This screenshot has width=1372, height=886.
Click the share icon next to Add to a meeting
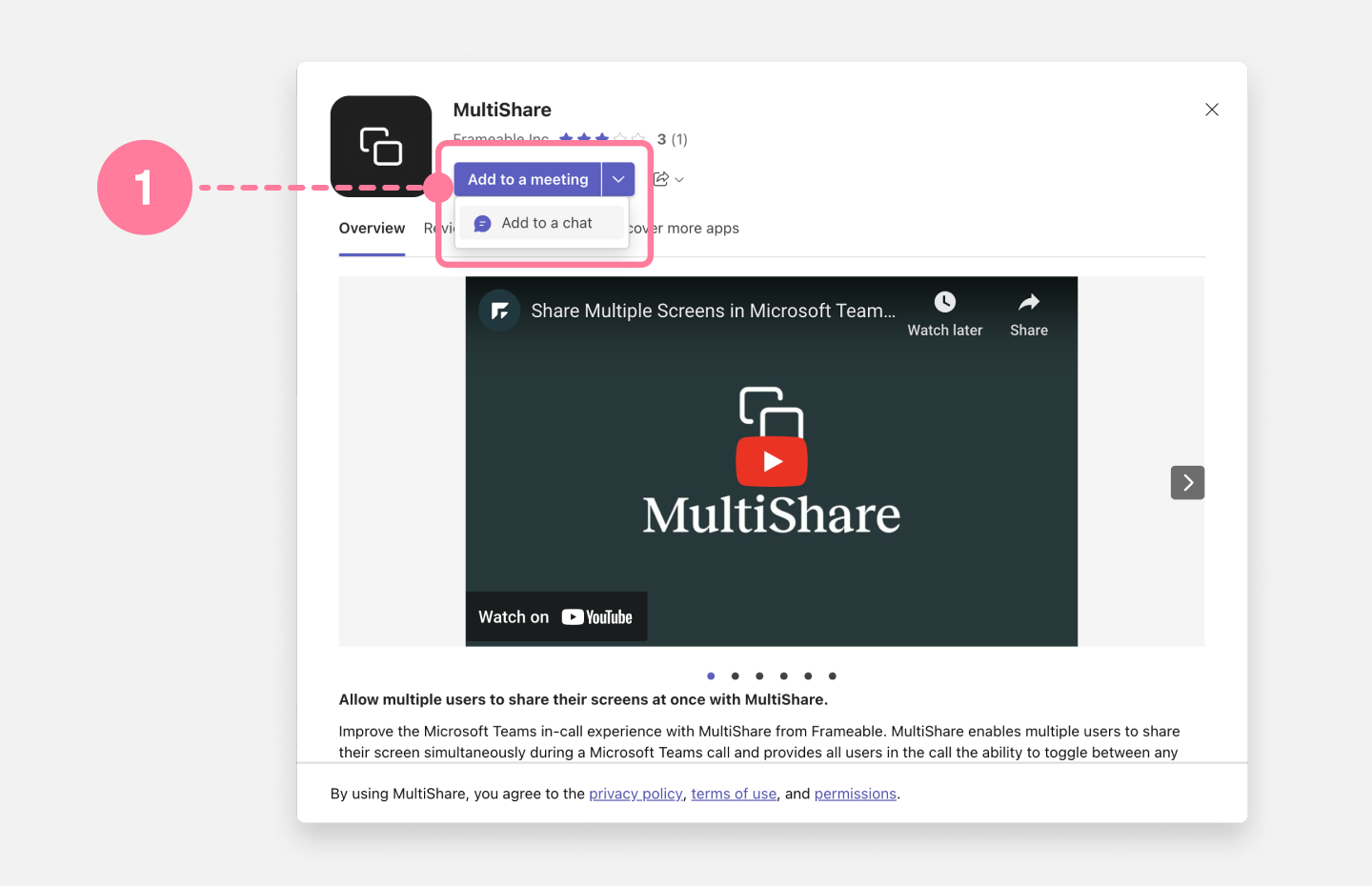pos(659,178)
